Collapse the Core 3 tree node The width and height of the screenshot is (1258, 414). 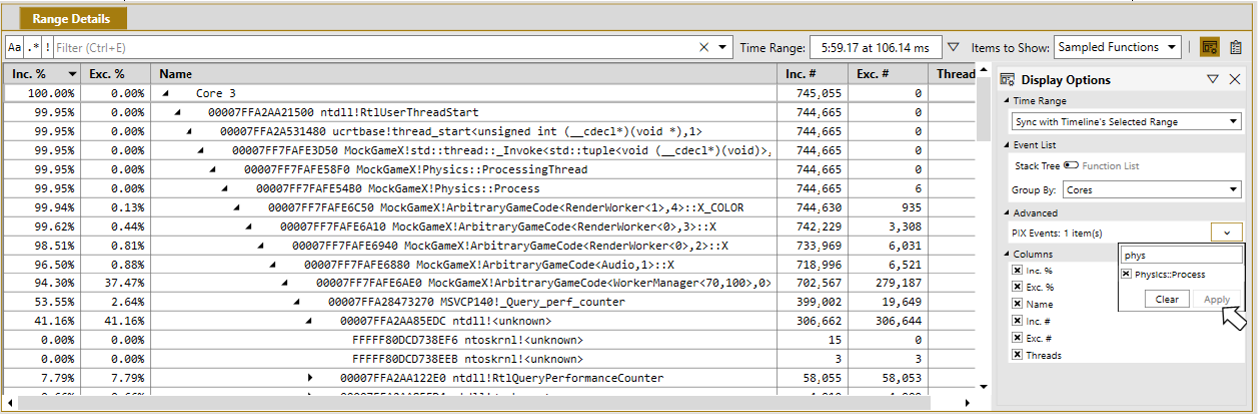pos(165,93)
